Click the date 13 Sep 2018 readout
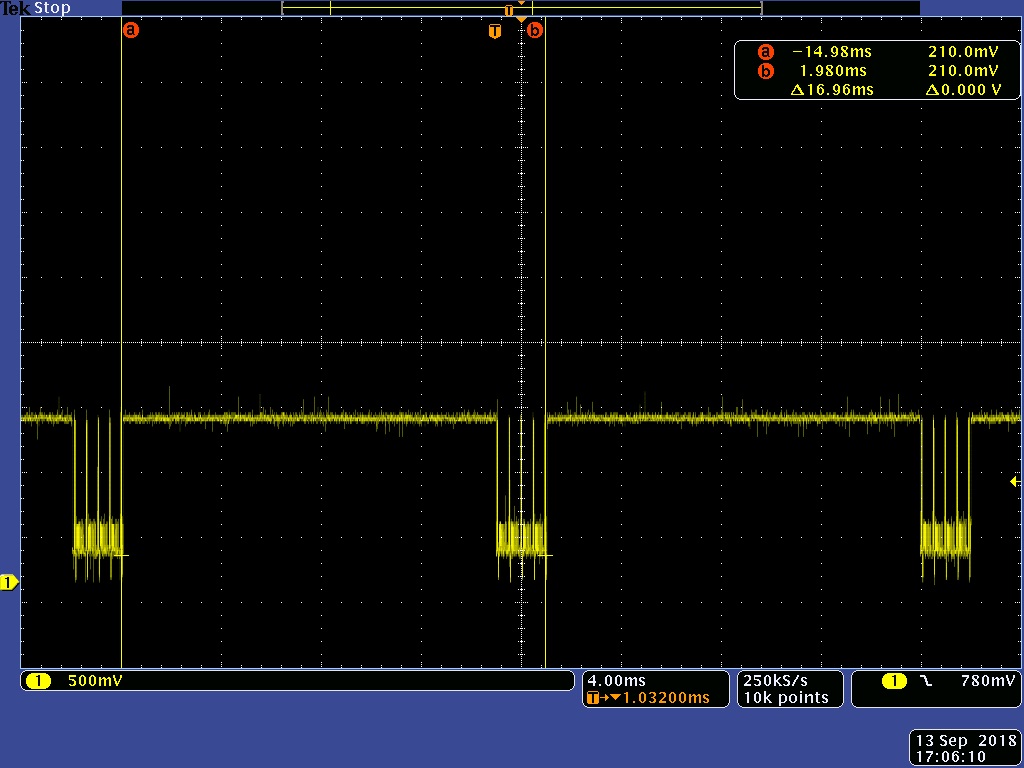This screenshot has height=768, width=1024. click(966, 741)
